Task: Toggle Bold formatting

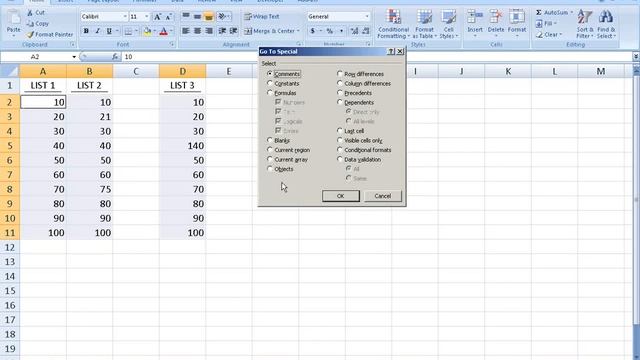Action: (x=86, y=31)
